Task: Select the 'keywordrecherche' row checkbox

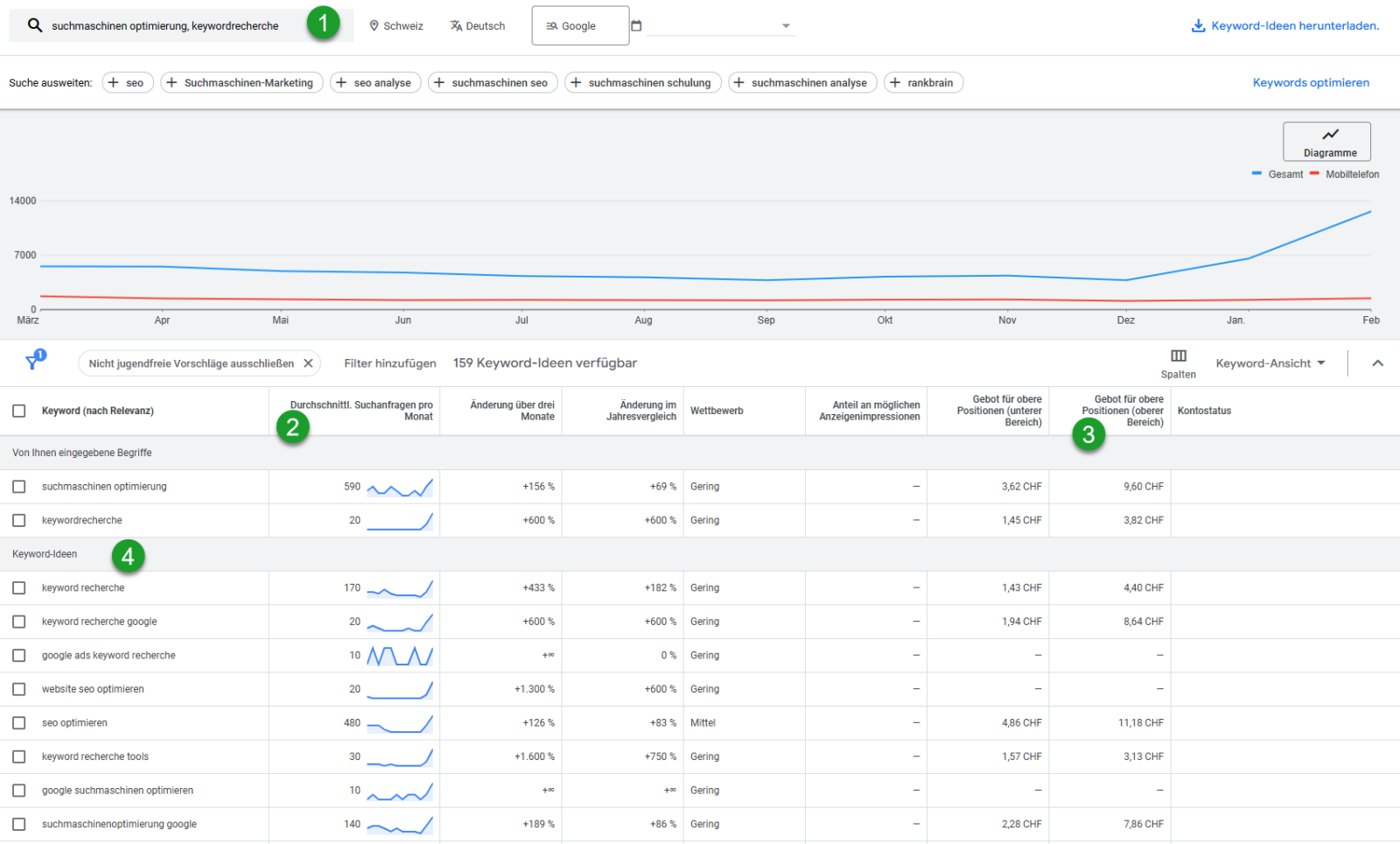Action: [x=19, y=520]
